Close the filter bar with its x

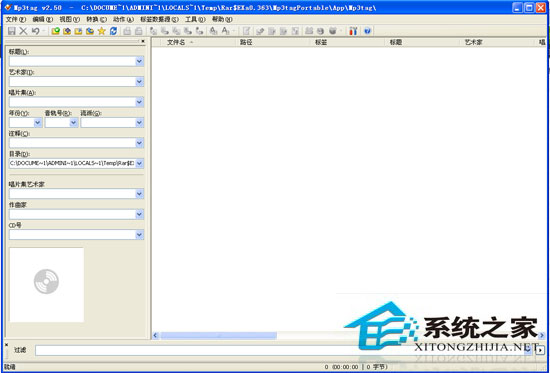(x=6, y=345)
